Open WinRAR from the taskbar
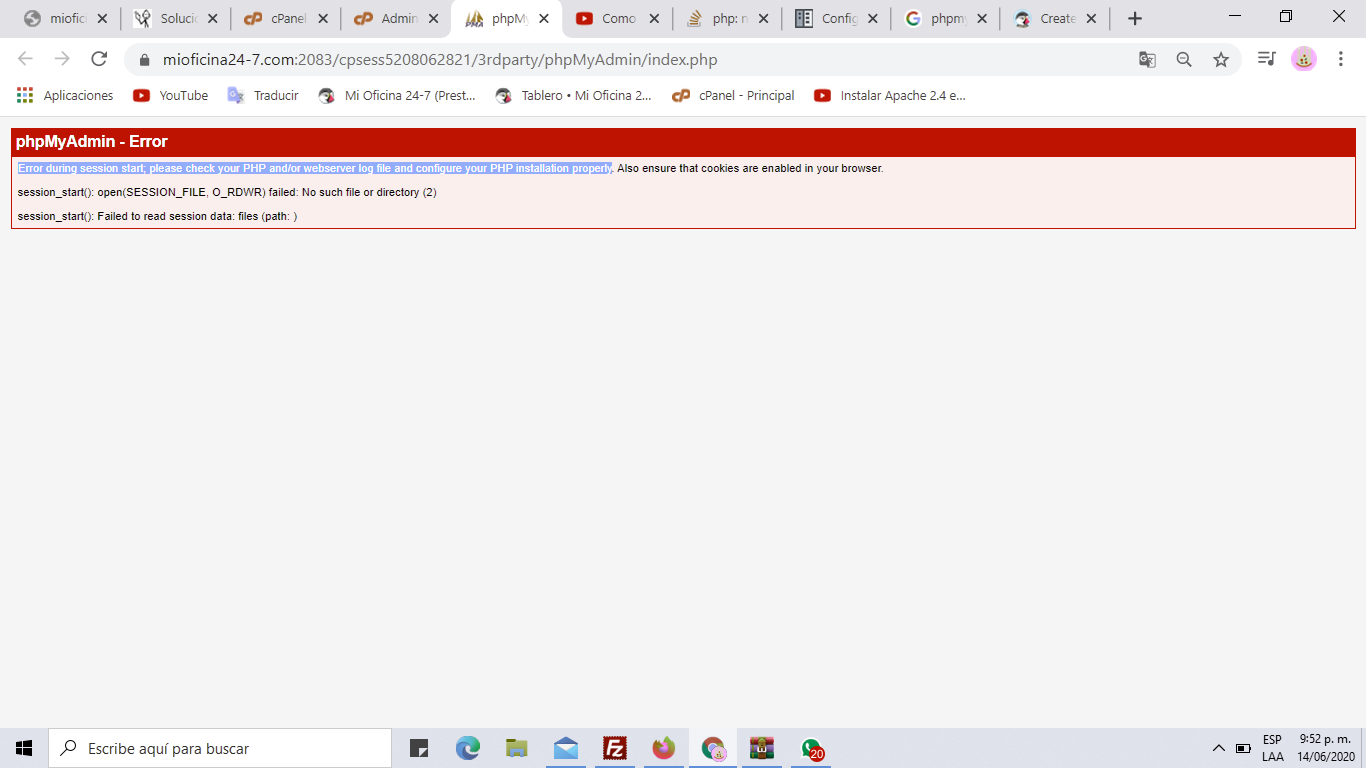Image resolution: width=1366 pixels, height=768 pixels. coord(762,748)
